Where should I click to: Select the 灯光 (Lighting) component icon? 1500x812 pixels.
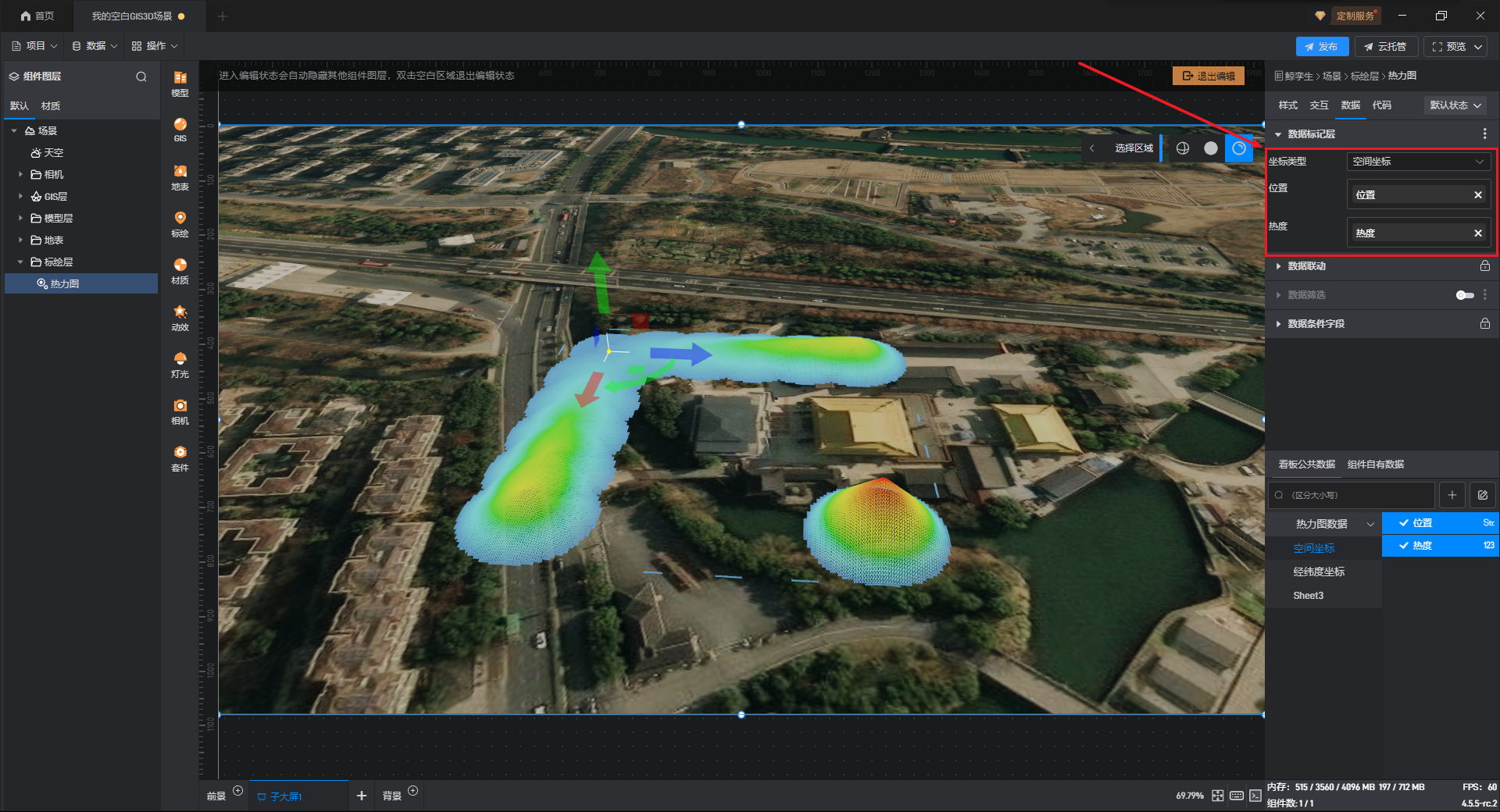click(x=180, y=364)
